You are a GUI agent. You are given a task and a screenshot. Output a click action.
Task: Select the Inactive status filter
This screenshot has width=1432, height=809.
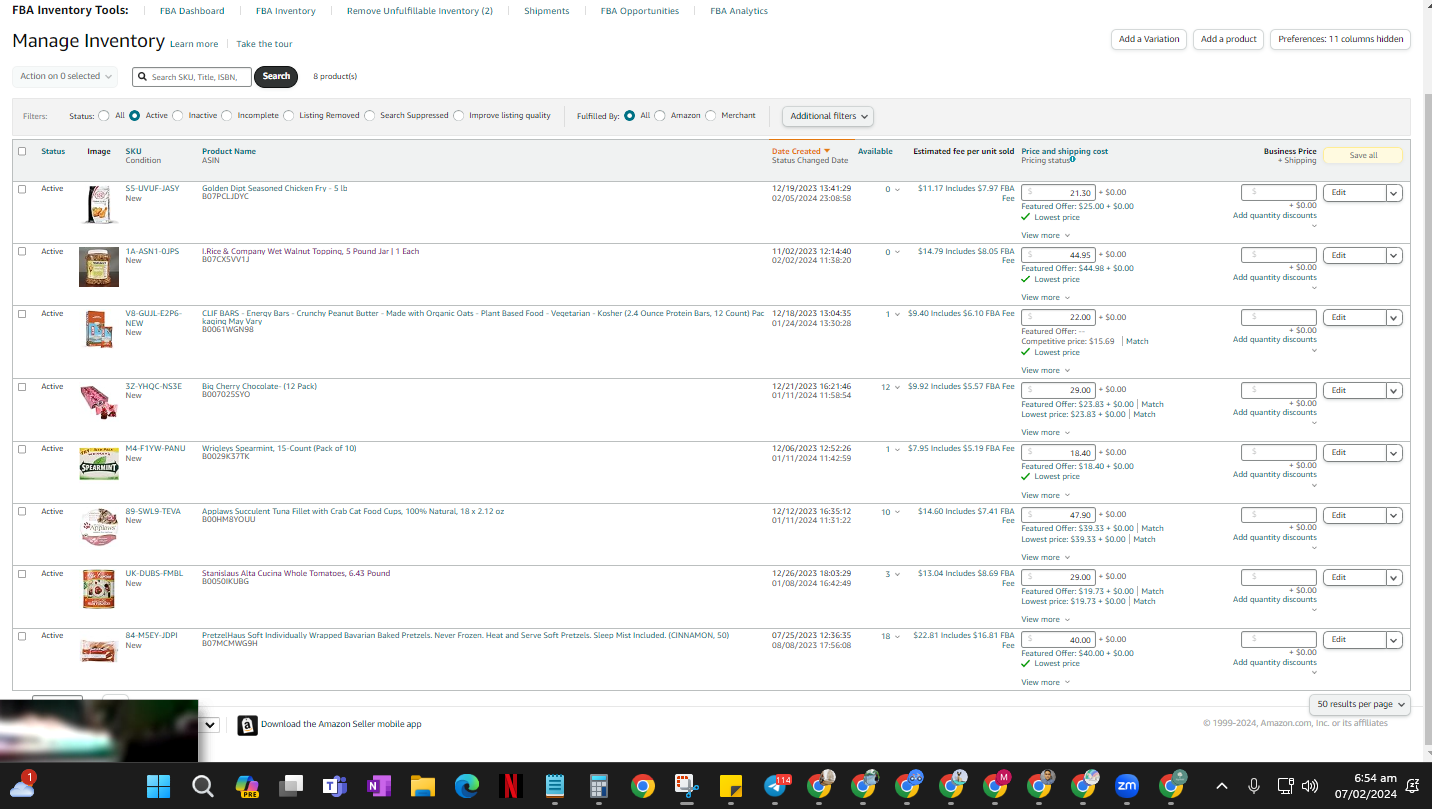tap(178, 116)
